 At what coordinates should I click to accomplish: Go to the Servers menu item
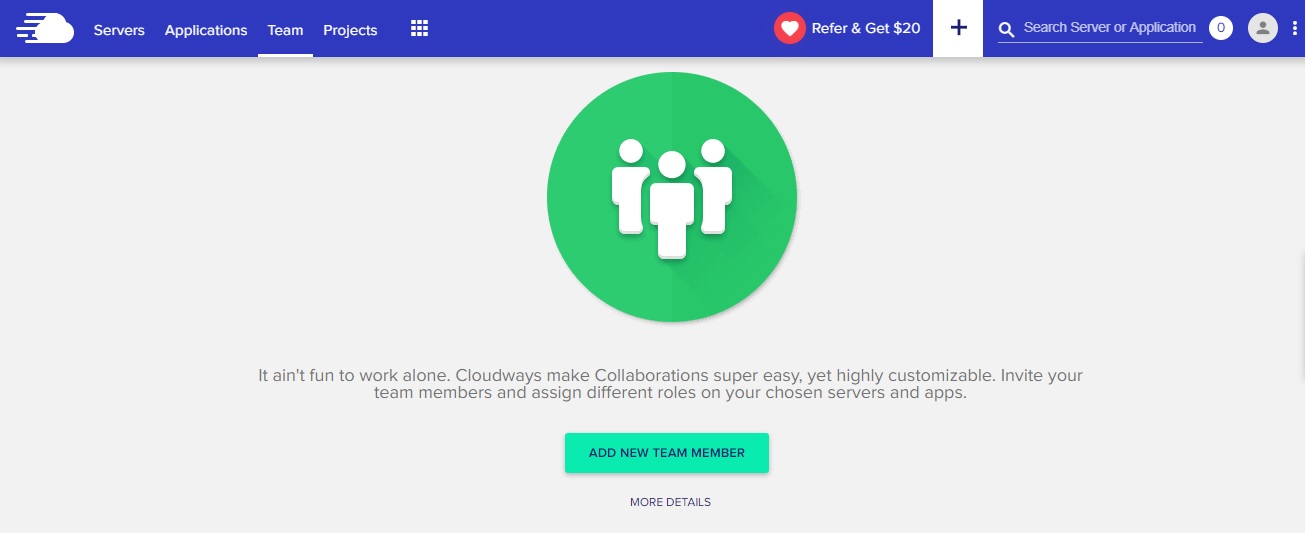[119, 30]
